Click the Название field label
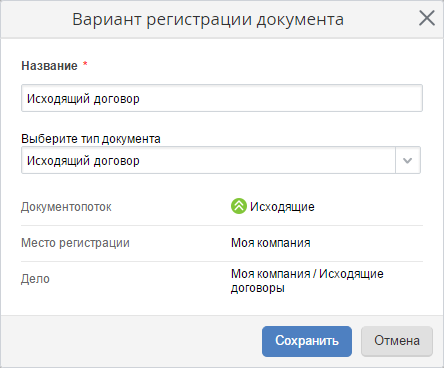 49,66
